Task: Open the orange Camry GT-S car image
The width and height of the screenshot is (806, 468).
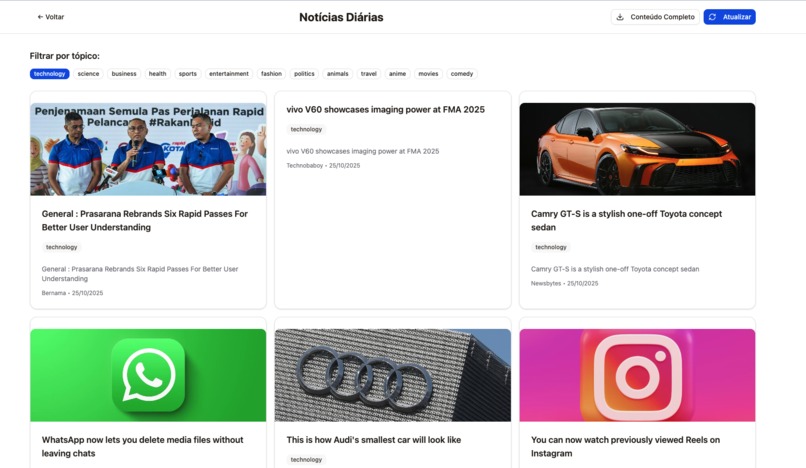Action: tap(637, 149)
